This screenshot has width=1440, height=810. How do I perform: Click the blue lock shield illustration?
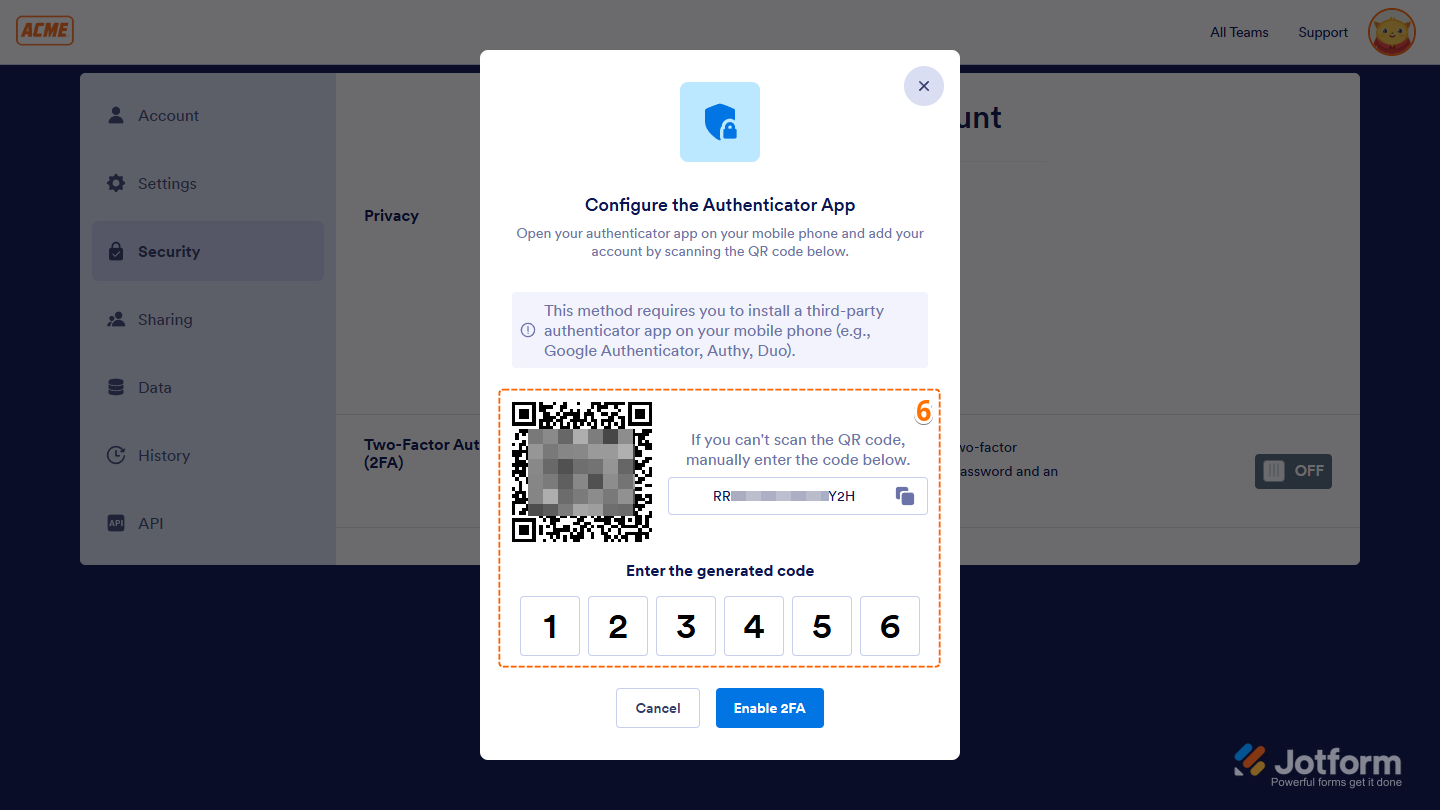tap(720, 122)
